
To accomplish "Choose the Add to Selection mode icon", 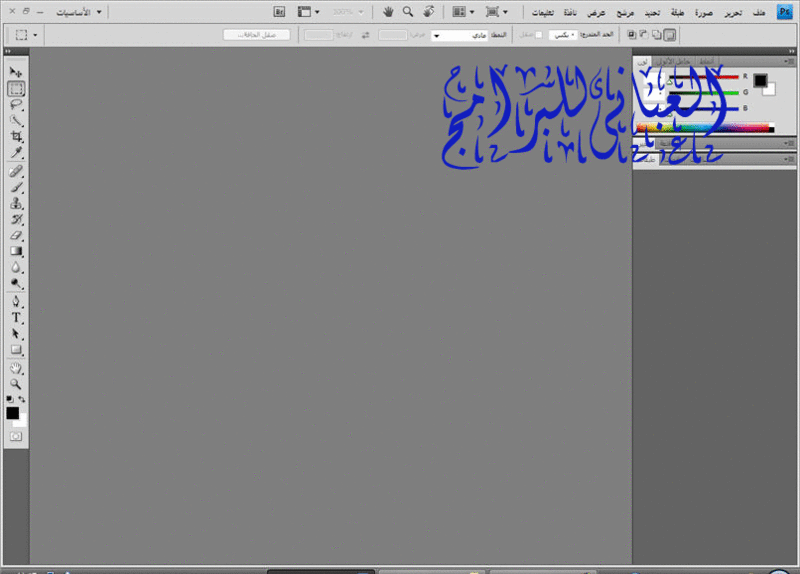I will (x=657, y=35).
